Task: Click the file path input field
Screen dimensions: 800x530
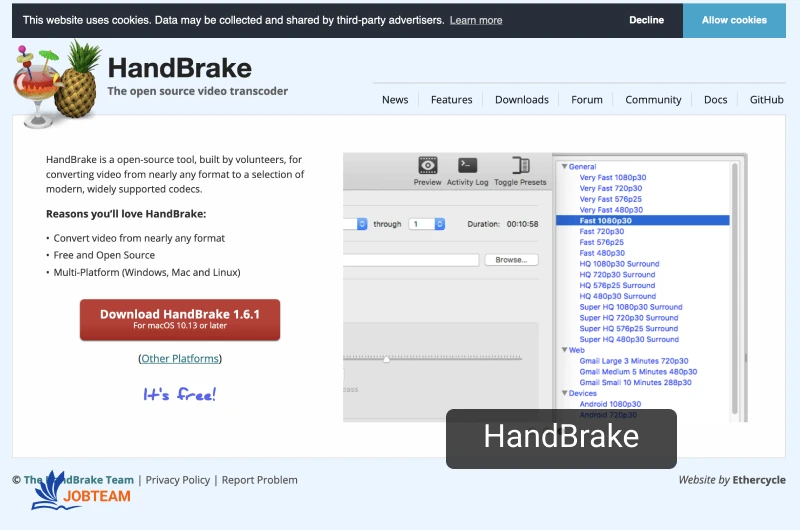Action: 411,260
